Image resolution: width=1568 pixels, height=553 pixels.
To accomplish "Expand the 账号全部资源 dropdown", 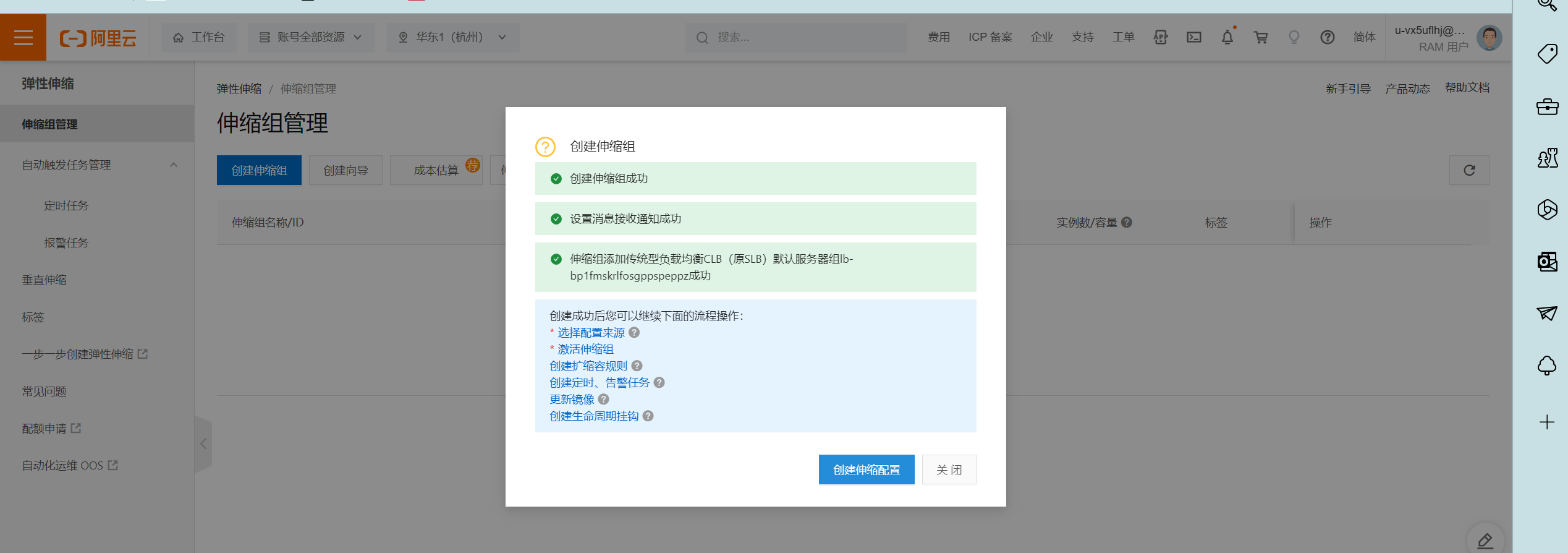I will (311, 38).
